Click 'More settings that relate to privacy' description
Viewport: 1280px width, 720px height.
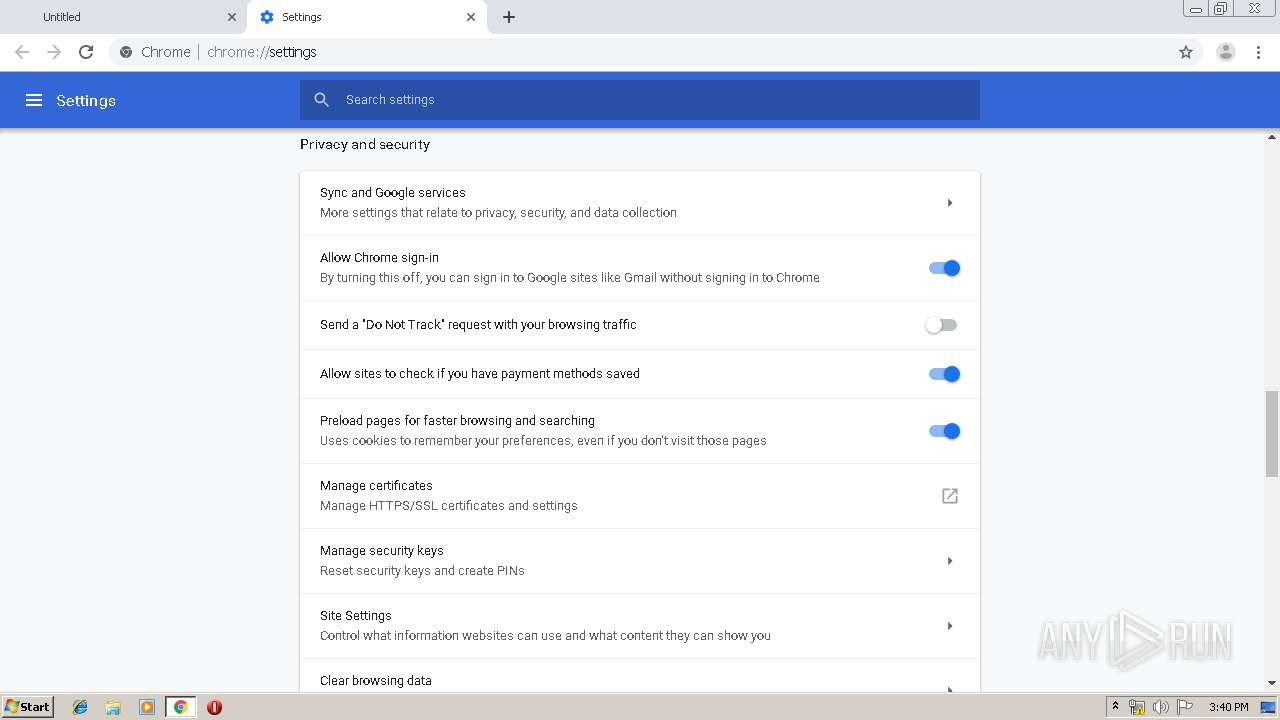[x=498, y=213]
